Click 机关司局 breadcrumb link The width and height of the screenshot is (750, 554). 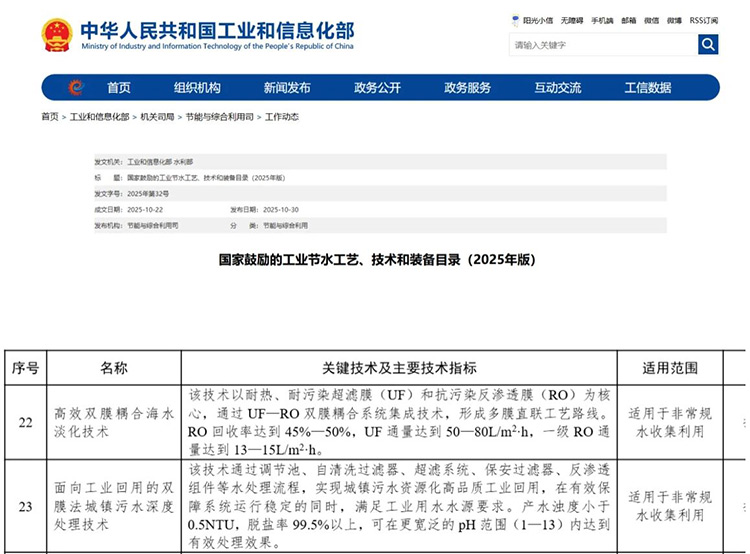[x=157, y=117]
